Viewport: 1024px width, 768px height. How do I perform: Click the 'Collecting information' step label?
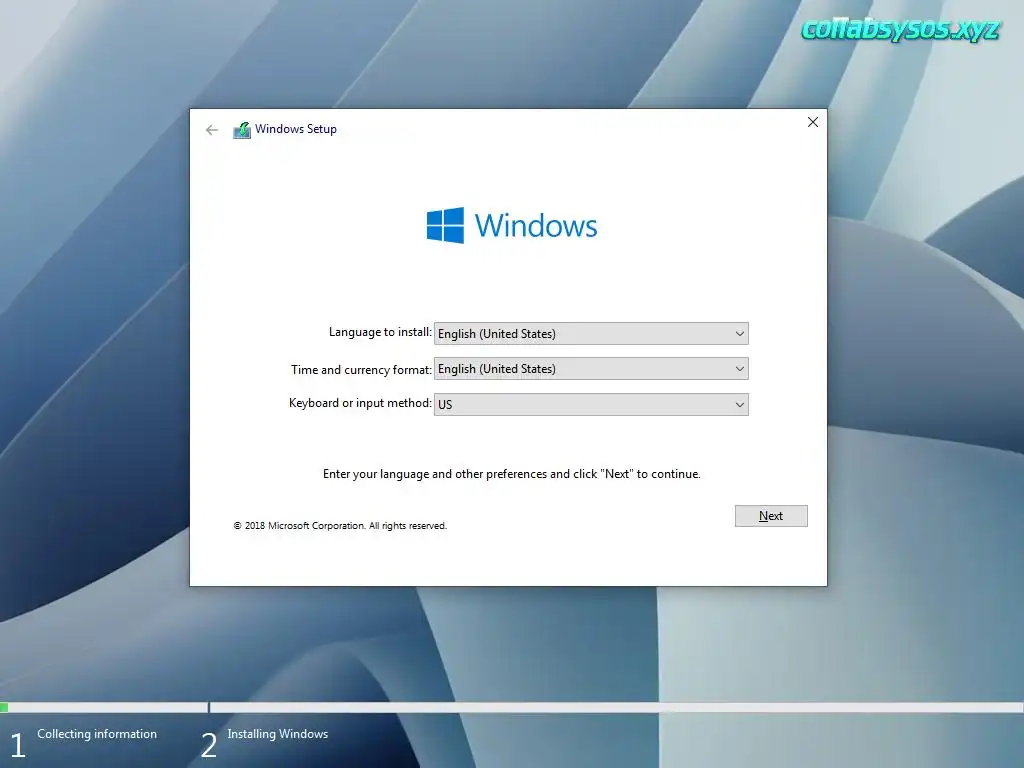[97, 734]
